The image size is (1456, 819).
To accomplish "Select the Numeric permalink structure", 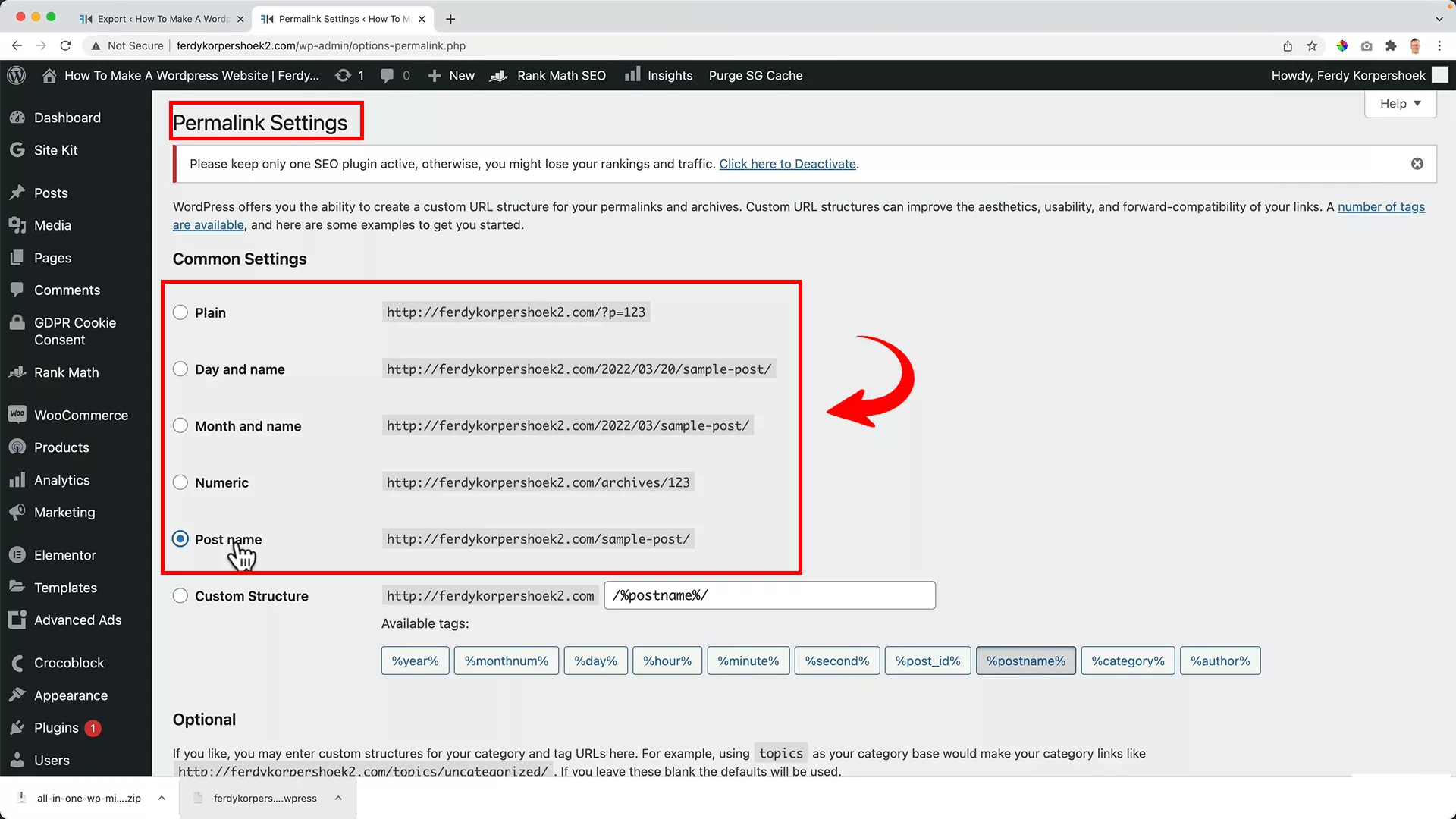I will (180, 482).
